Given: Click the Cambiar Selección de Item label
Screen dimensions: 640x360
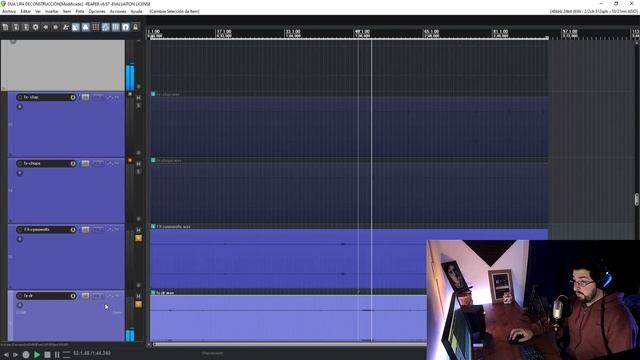Looking at the screenshot, I should 174,11.
